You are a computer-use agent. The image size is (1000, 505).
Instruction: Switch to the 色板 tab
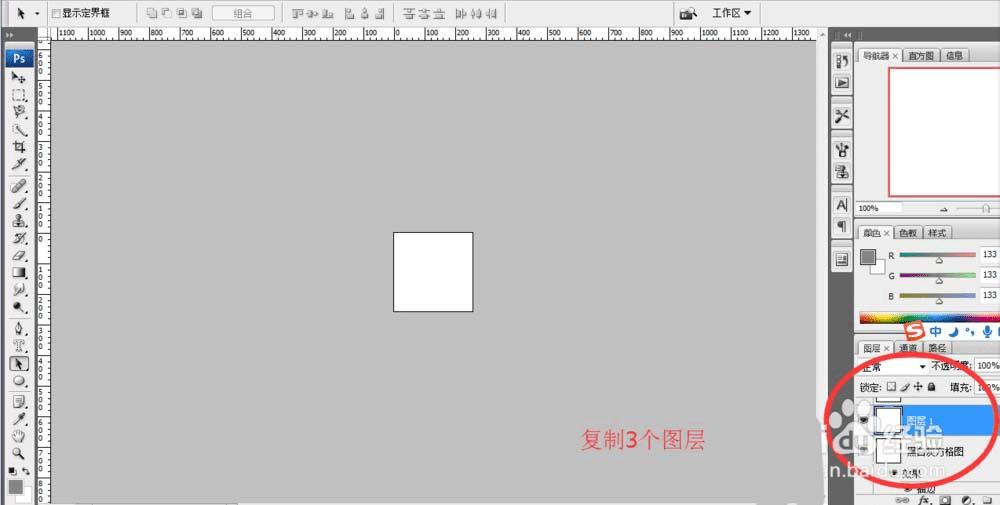click(x=908, y=233)
